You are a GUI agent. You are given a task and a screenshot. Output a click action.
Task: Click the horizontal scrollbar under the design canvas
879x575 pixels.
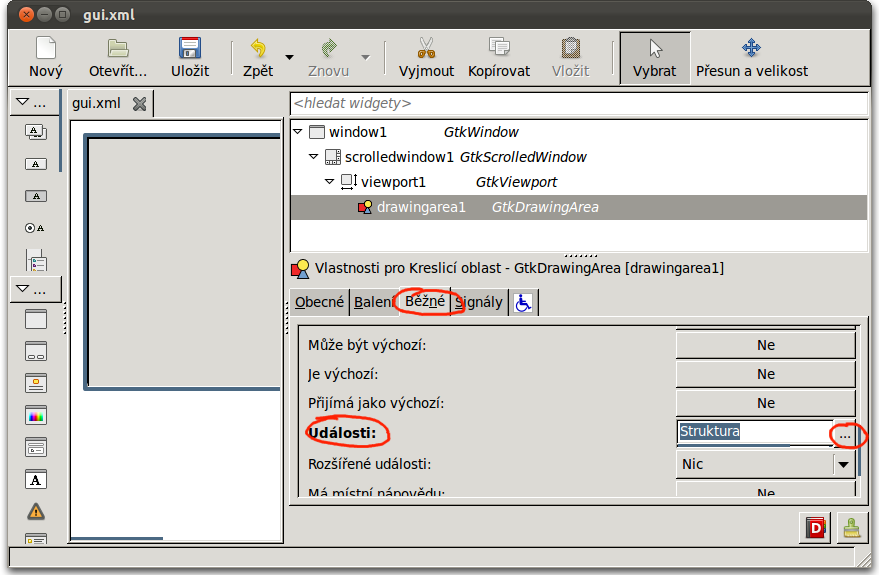[117, 539]
